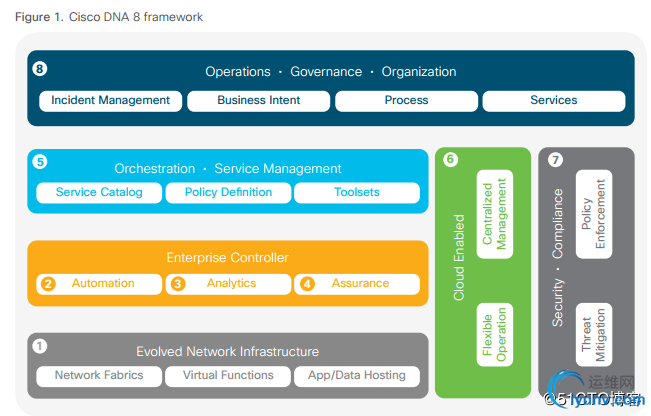Click the Security vertical label
This screenshot has height=416, width=651.
click(x=558, y=302)
